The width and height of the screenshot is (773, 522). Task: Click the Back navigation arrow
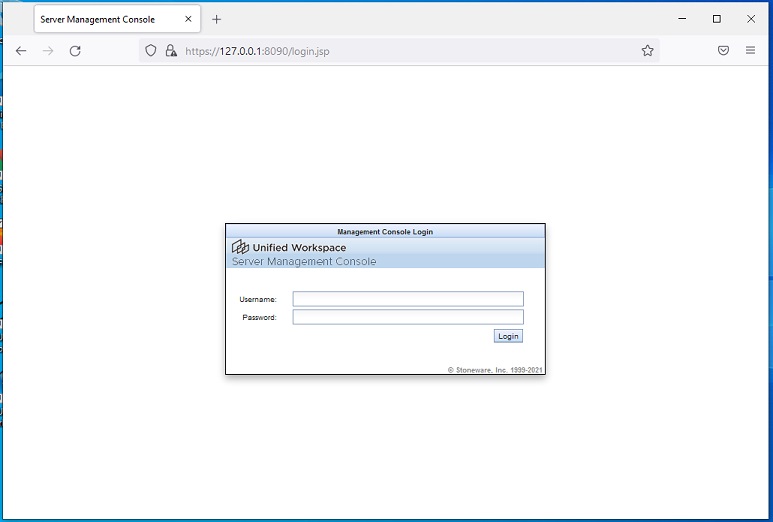(x=21, y=51)
